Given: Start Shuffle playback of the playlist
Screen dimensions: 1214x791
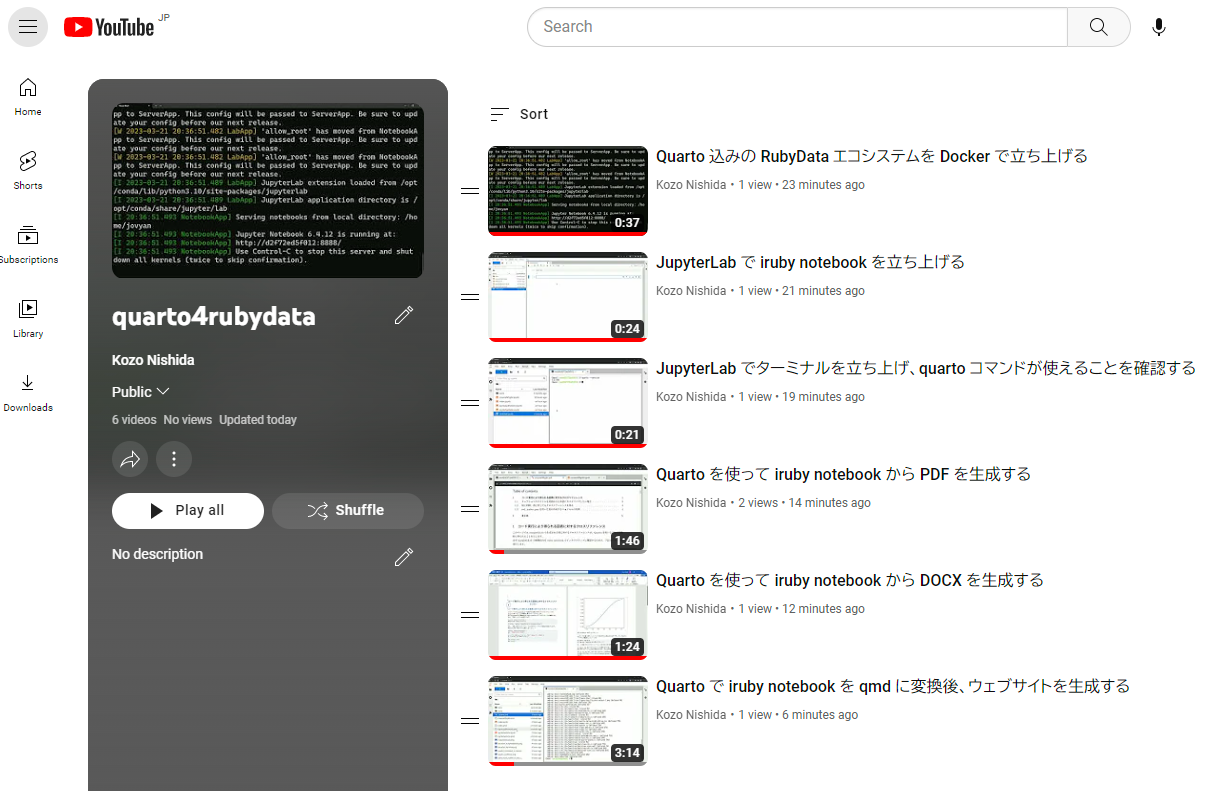Looking at the screenshot, I should 347,510.
